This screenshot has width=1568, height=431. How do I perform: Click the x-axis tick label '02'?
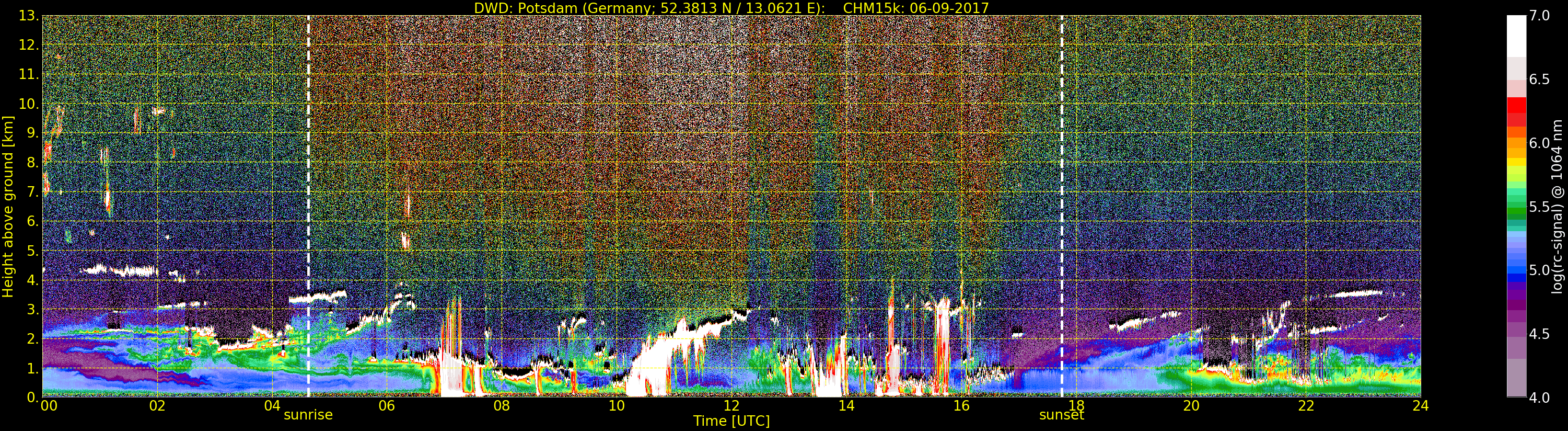158,406
